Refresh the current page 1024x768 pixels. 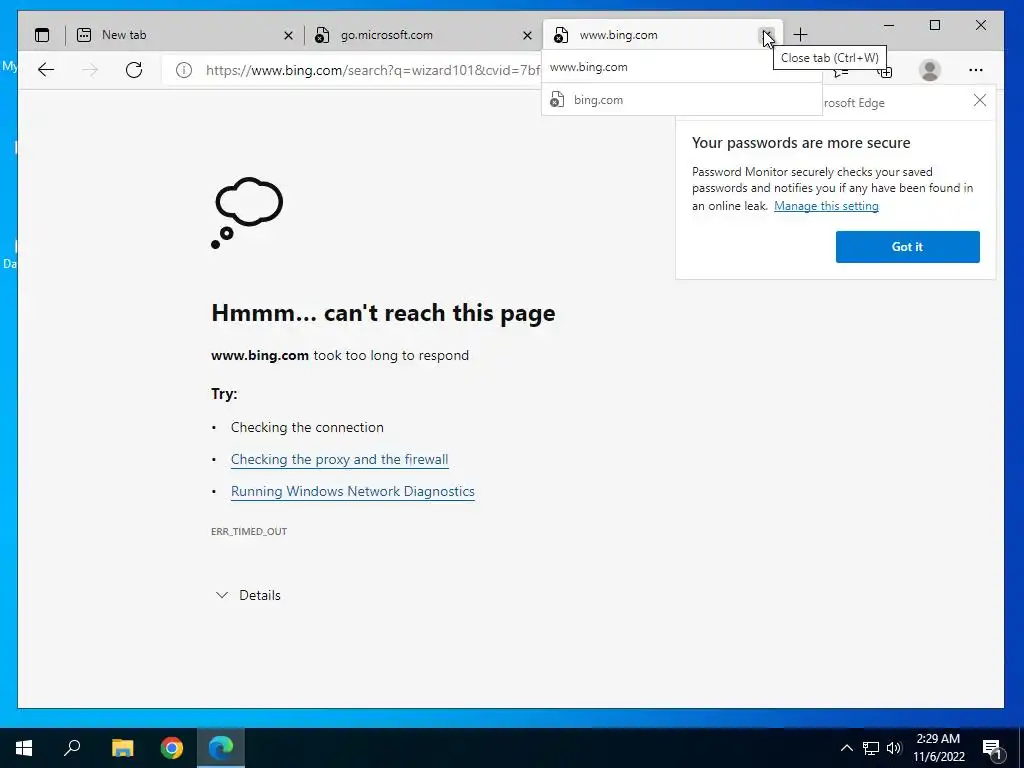[134, 70]
